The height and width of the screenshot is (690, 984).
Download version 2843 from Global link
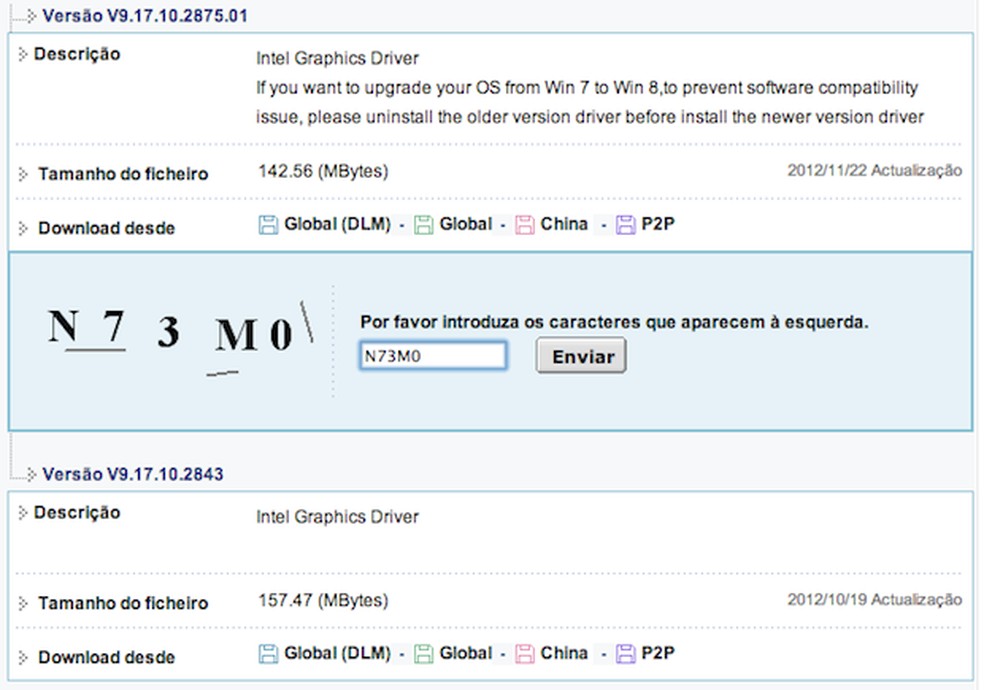(x=466, y=653)
